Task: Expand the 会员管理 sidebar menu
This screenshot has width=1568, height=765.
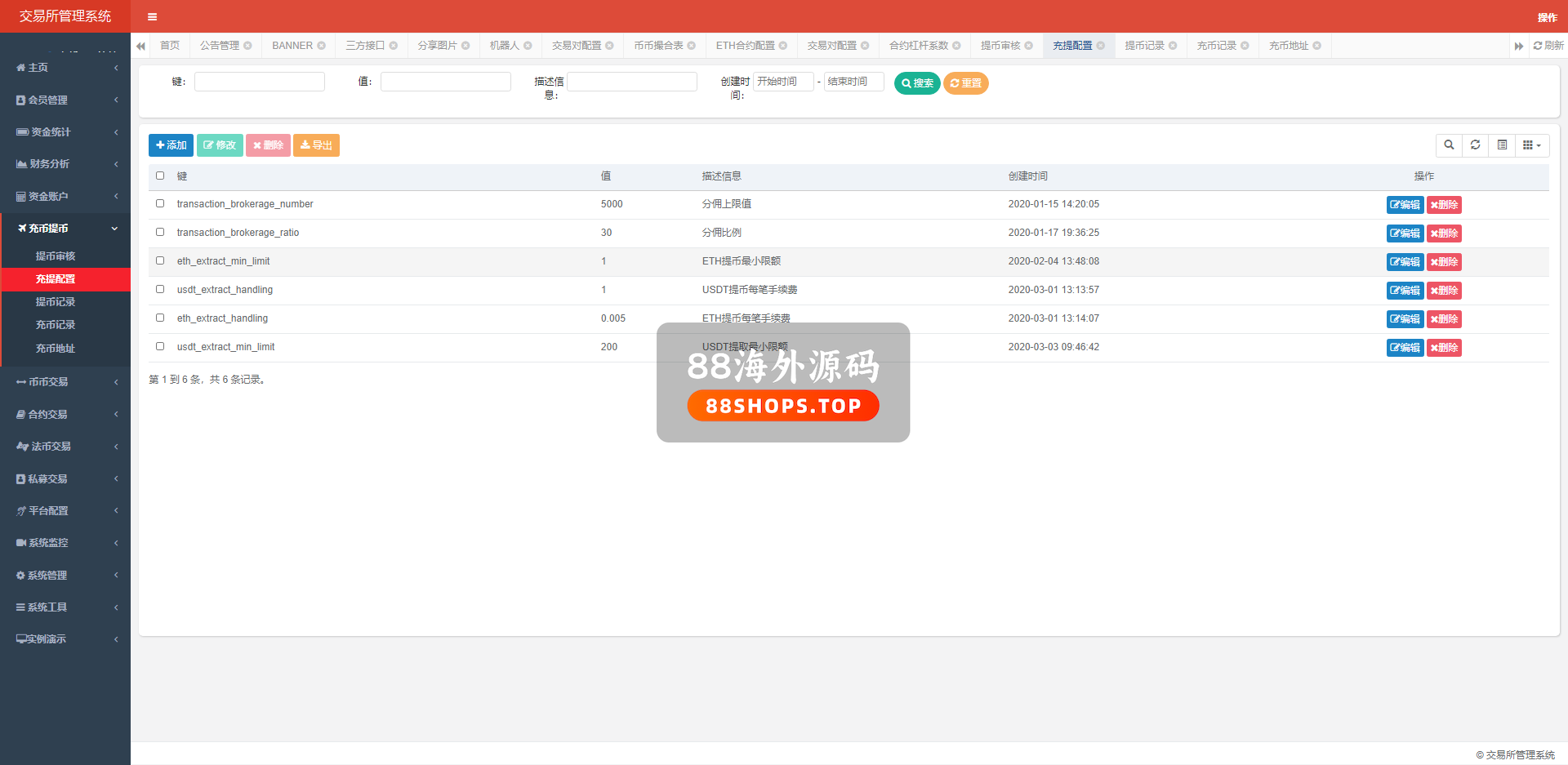Action: pos(65,100)
